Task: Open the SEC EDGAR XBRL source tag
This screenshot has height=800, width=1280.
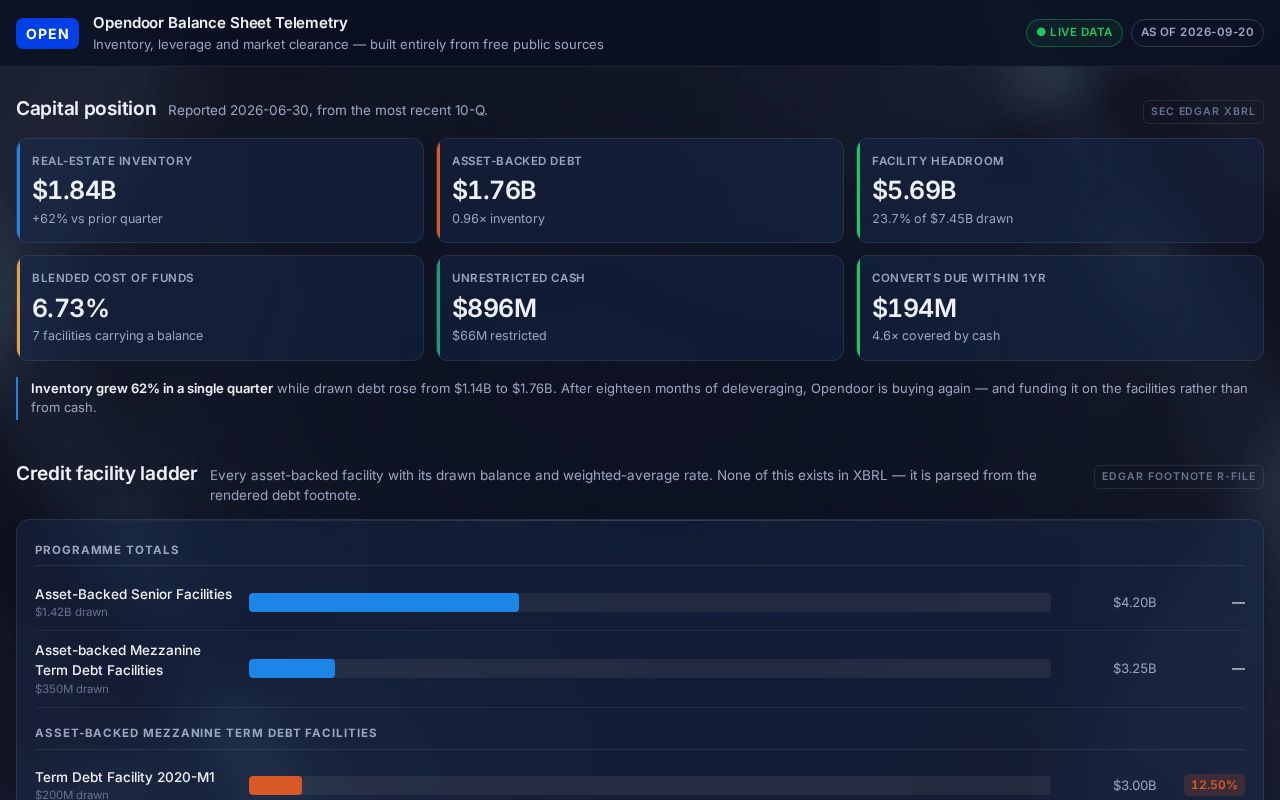Action: click(1203, 112)
